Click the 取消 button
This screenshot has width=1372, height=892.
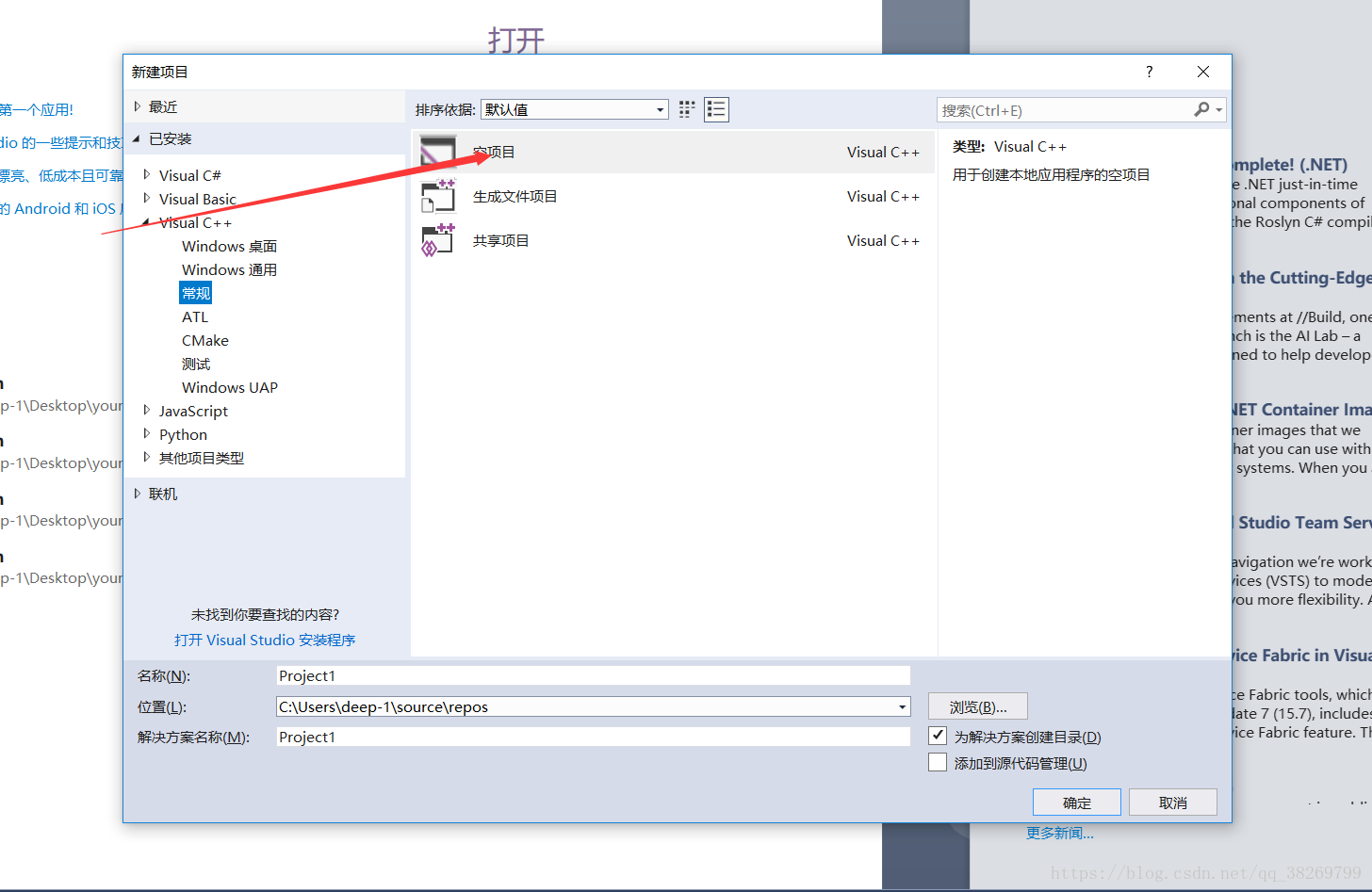point(1173,803)
